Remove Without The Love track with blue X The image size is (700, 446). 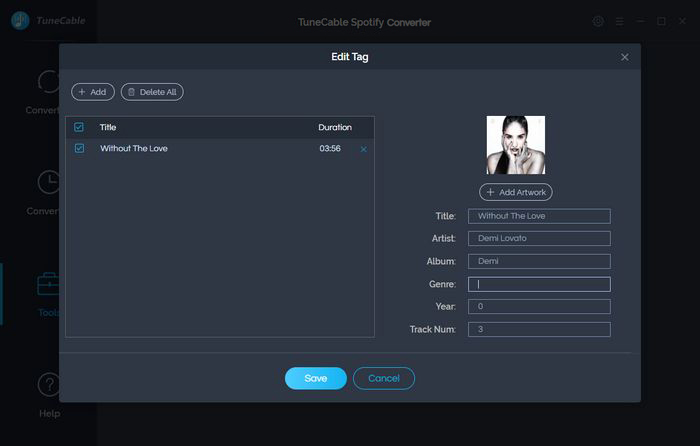(363, 149)
